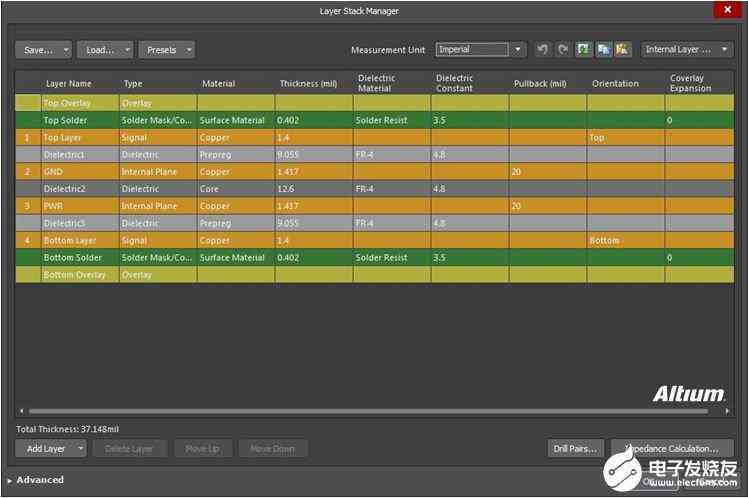Click the yellow paste icon in toolbar

622,50
